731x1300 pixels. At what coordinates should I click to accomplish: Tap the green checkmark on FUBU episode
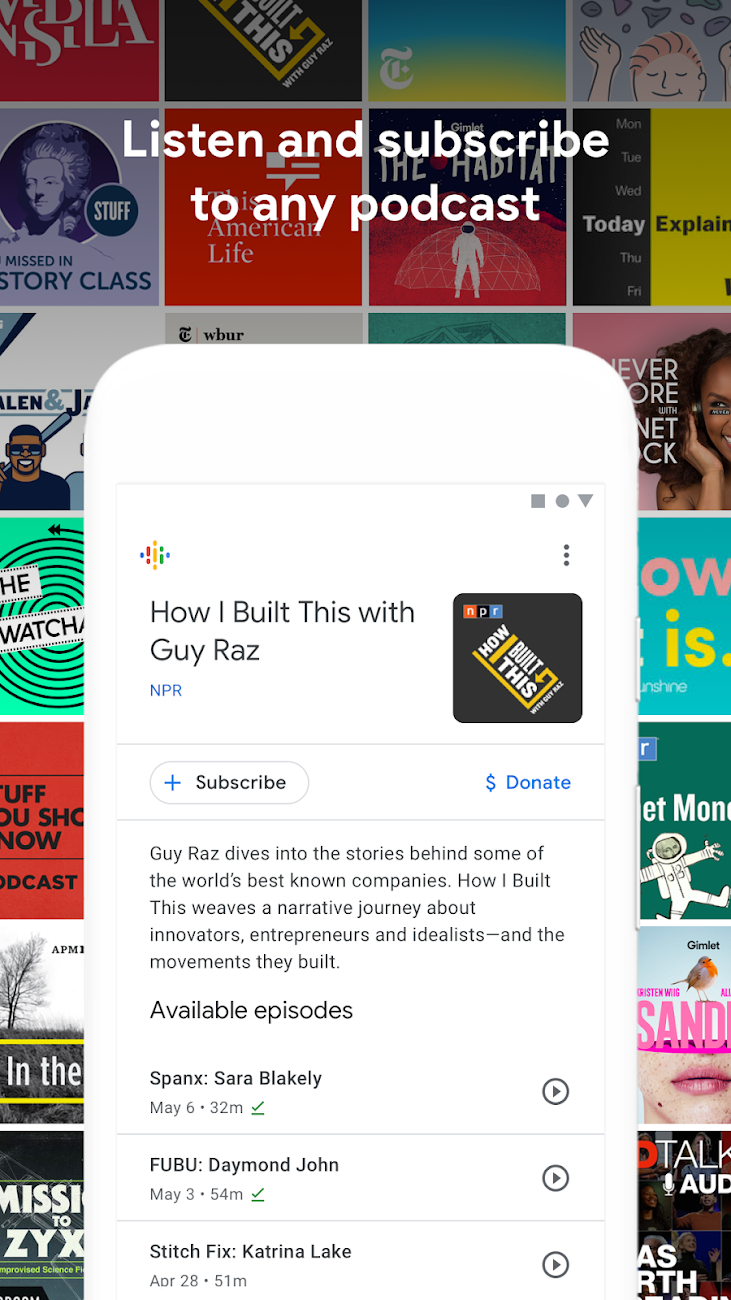pyautogui.click(x=258, y=1194)
